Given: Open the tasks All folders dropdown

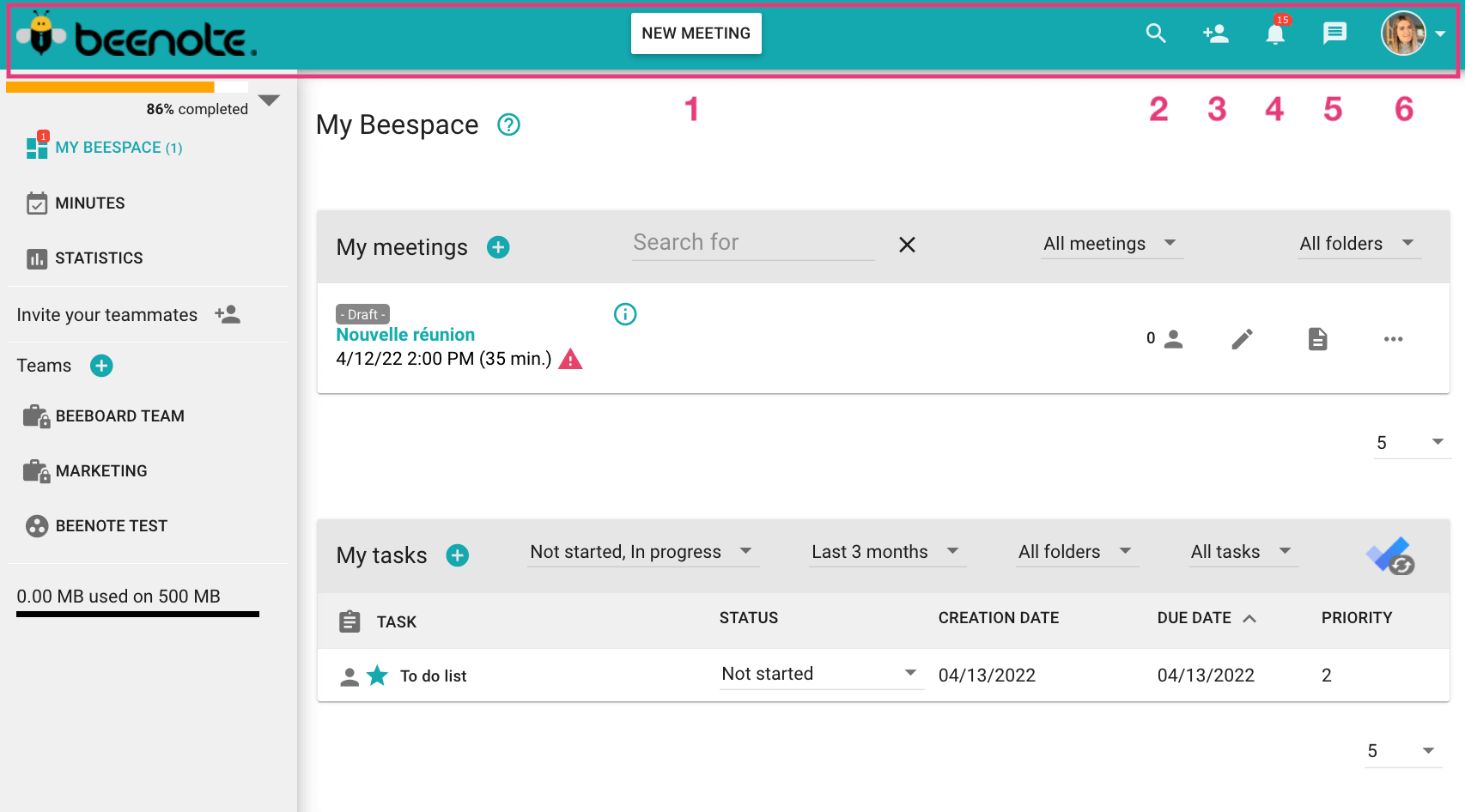Looking at the screenshot, I should tap(1077, 552).
